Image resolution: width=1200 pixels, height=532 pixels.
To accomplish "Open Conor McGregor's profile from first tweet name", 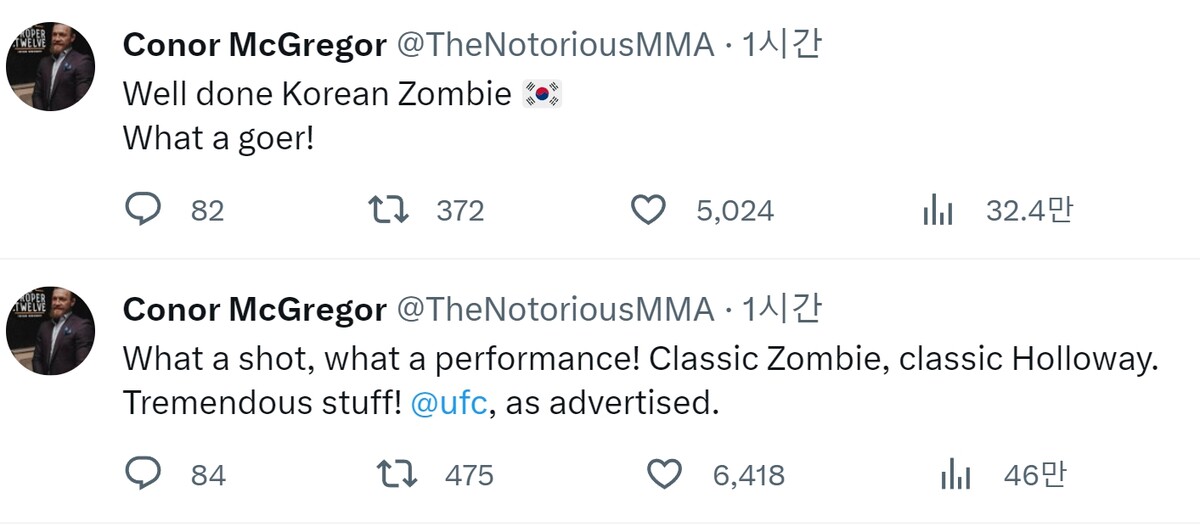I will (x=254, y=46).
